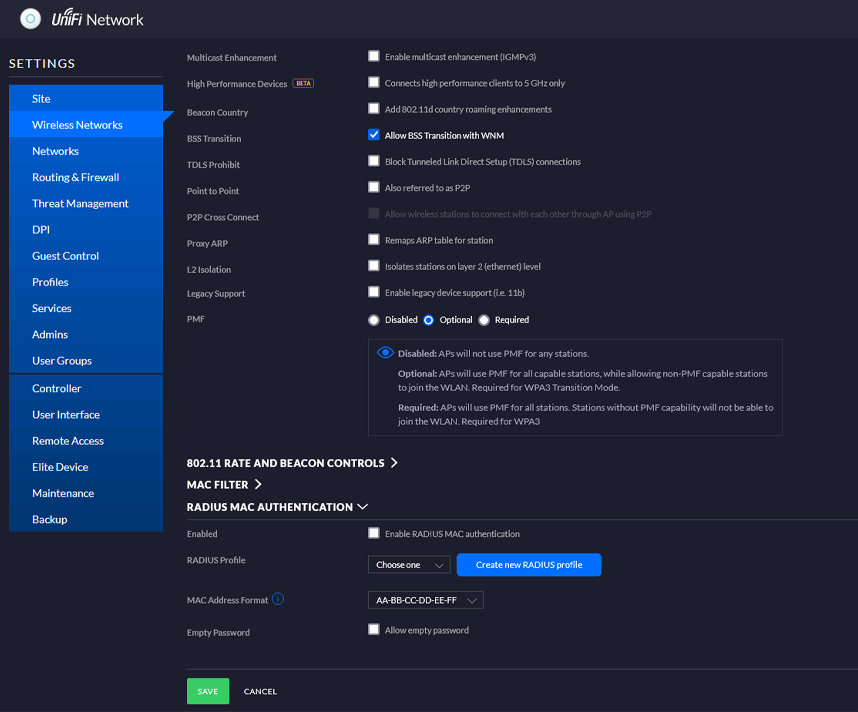Click the green Save button

[x=207, y=691]
